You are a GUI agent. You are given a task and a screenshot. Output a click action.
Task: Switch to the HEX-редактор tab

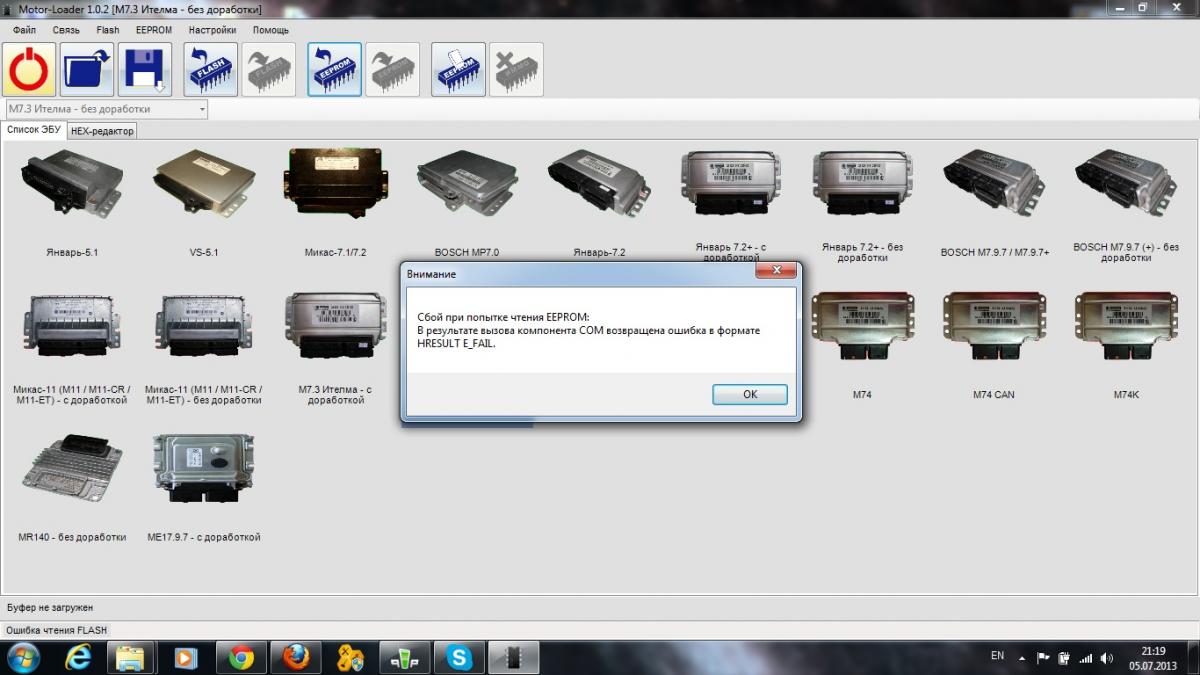(102, 131)
